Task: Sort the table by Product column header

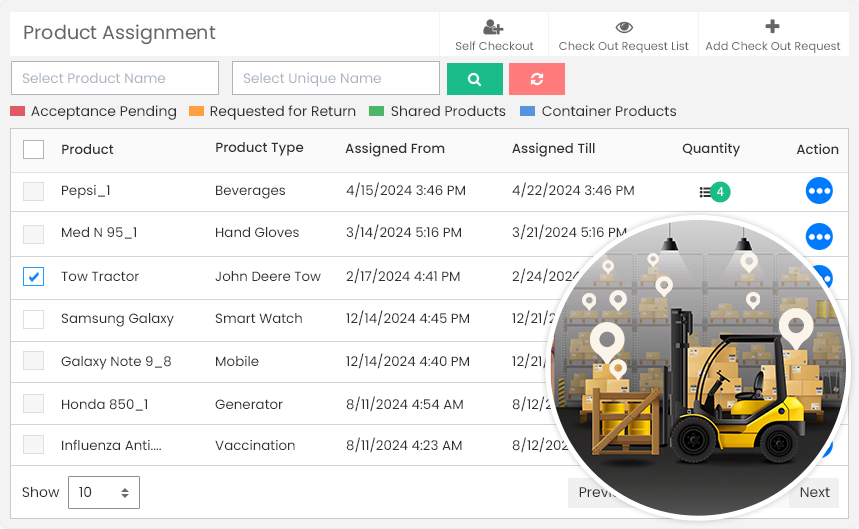Action: (87, 149)
